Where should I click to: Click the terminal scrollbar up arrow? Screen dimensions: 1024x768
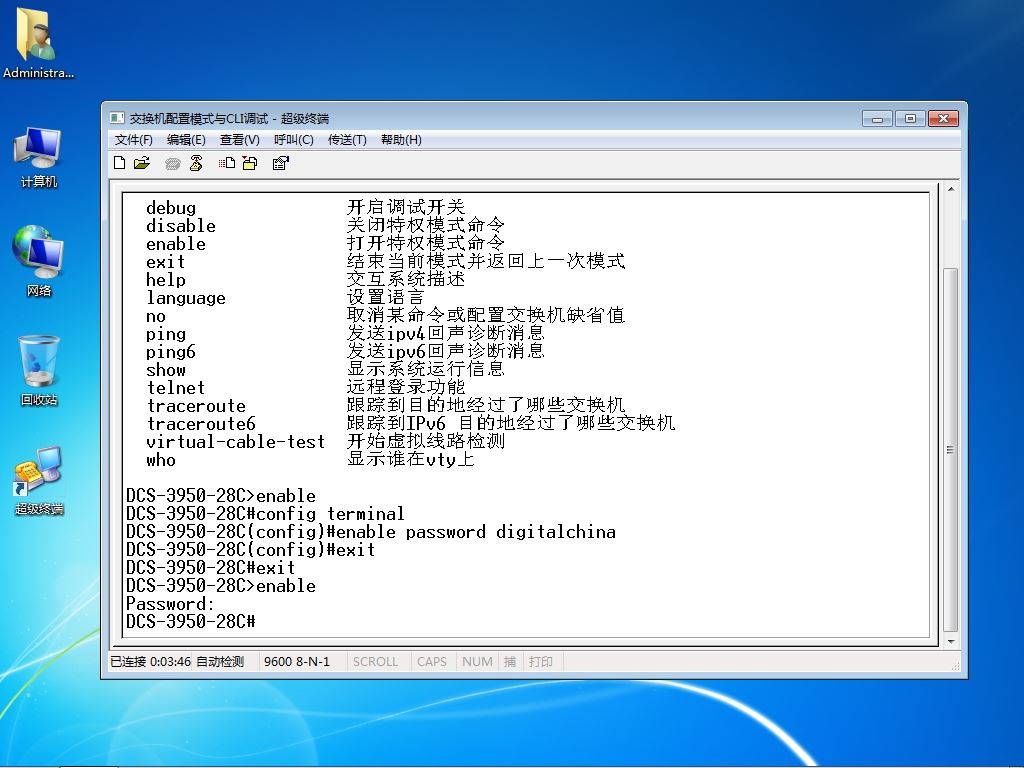(x=951, y=189)
